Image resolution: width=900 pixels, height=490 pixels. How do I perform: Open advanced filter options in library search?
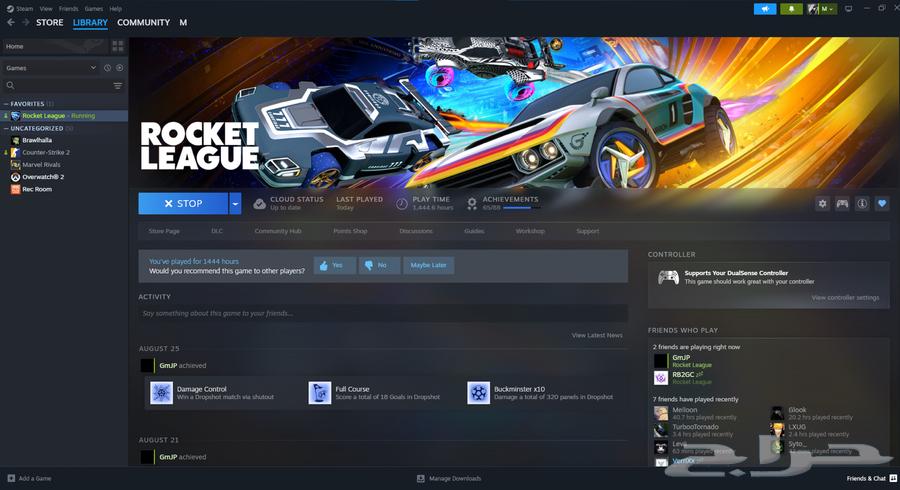(118, 86)
